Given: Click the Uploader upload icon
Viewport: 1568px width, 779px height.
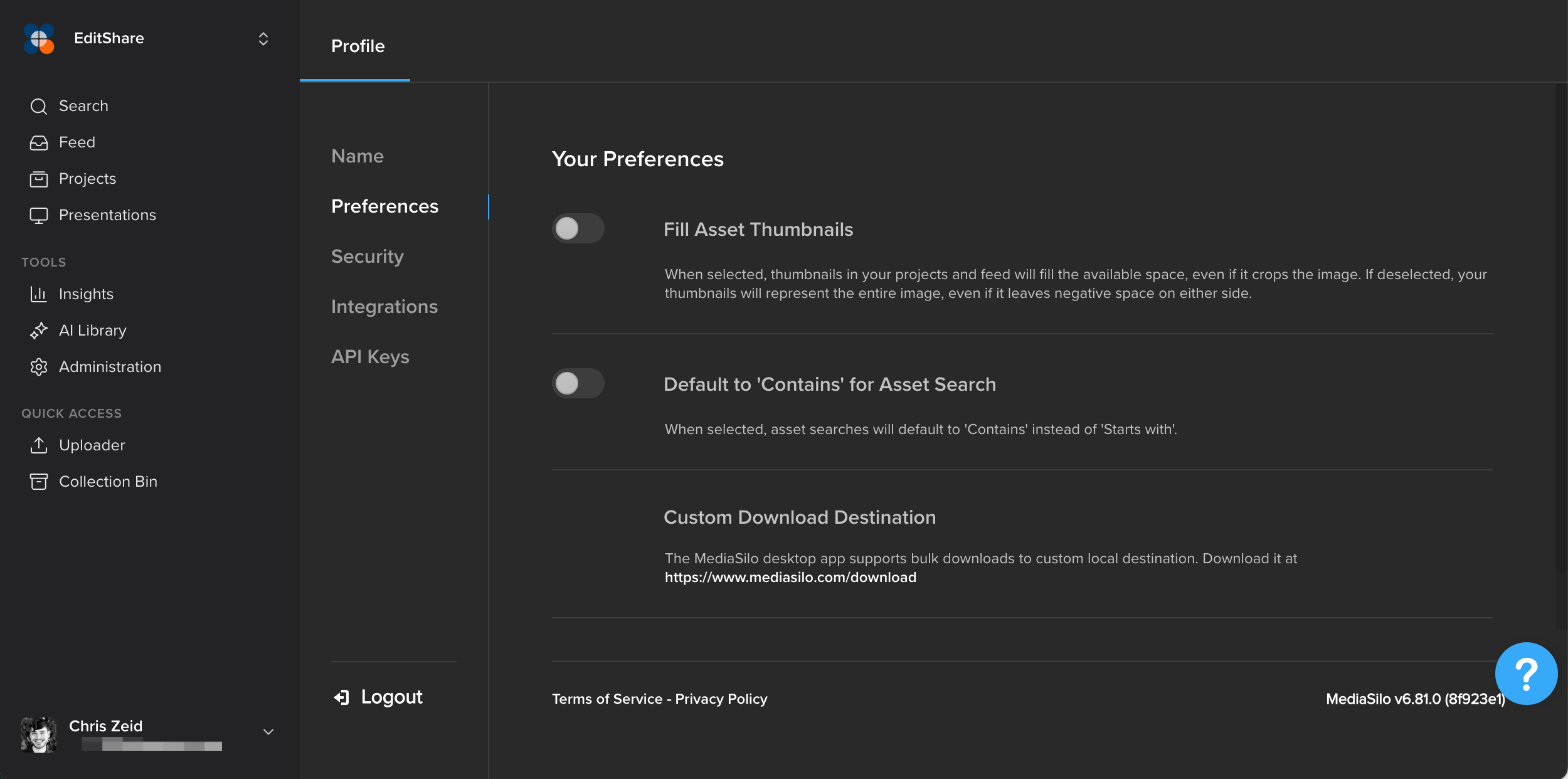Looking at the screenshot, I should (x=39, y=445).
